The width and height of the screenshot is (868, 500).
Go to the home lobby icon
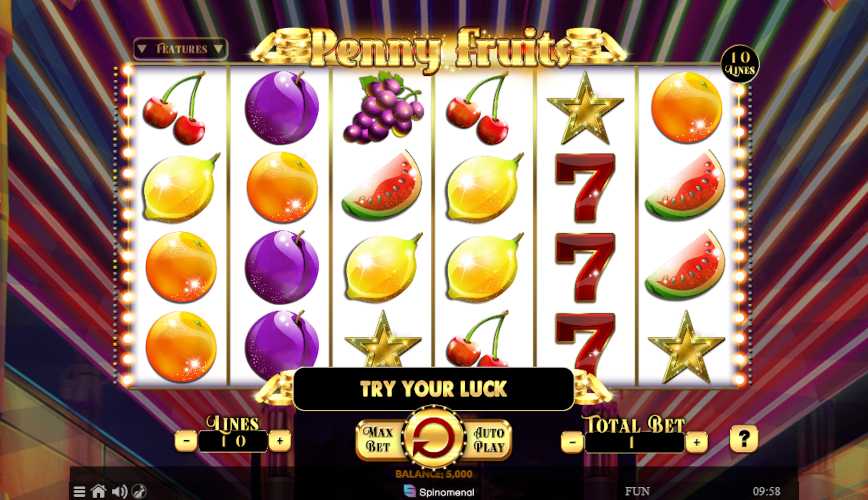(x=99, y=491)
